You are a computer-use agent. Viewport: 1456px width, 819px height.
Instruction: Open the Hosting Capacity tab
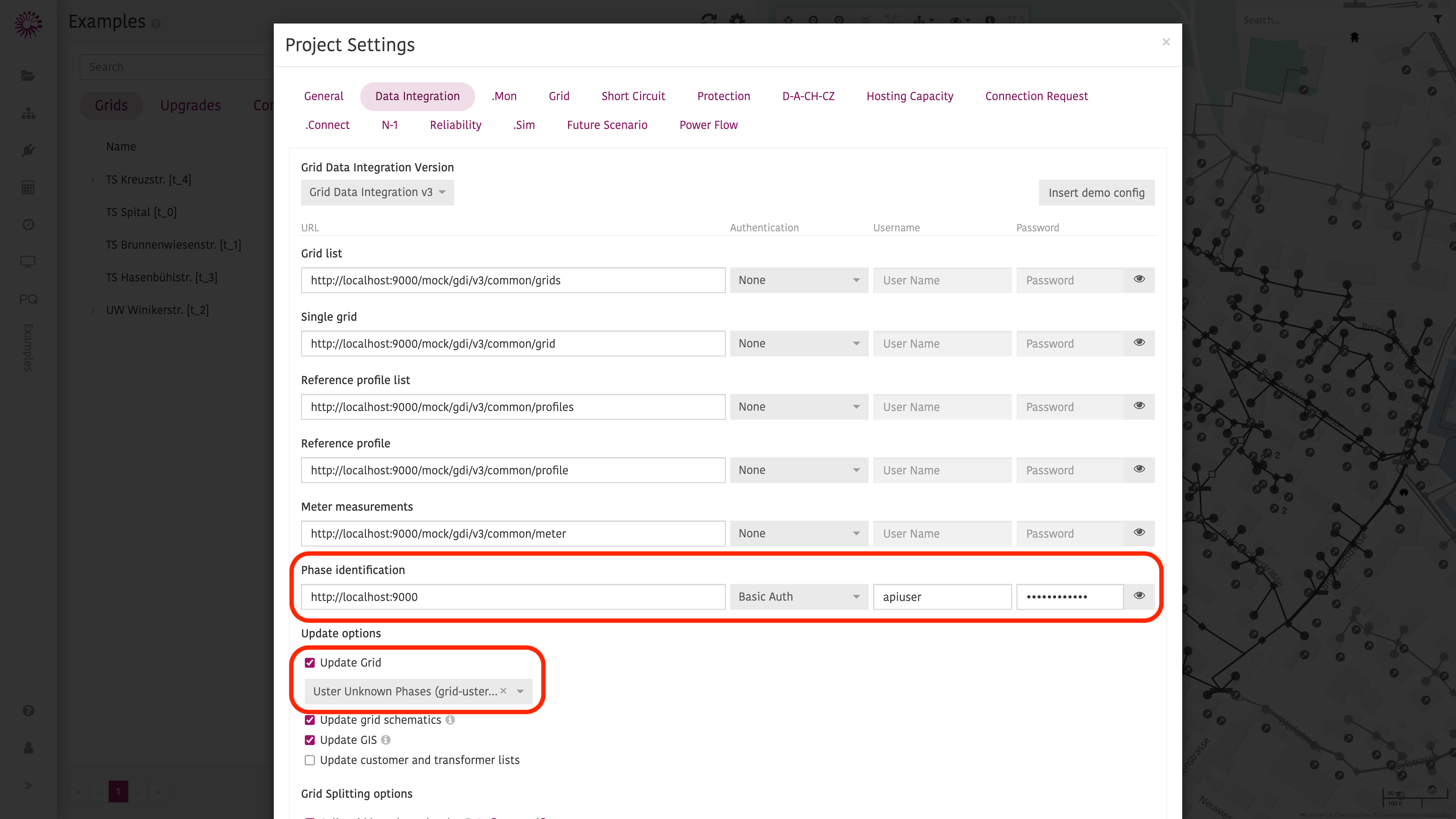(x=910, y=96)
